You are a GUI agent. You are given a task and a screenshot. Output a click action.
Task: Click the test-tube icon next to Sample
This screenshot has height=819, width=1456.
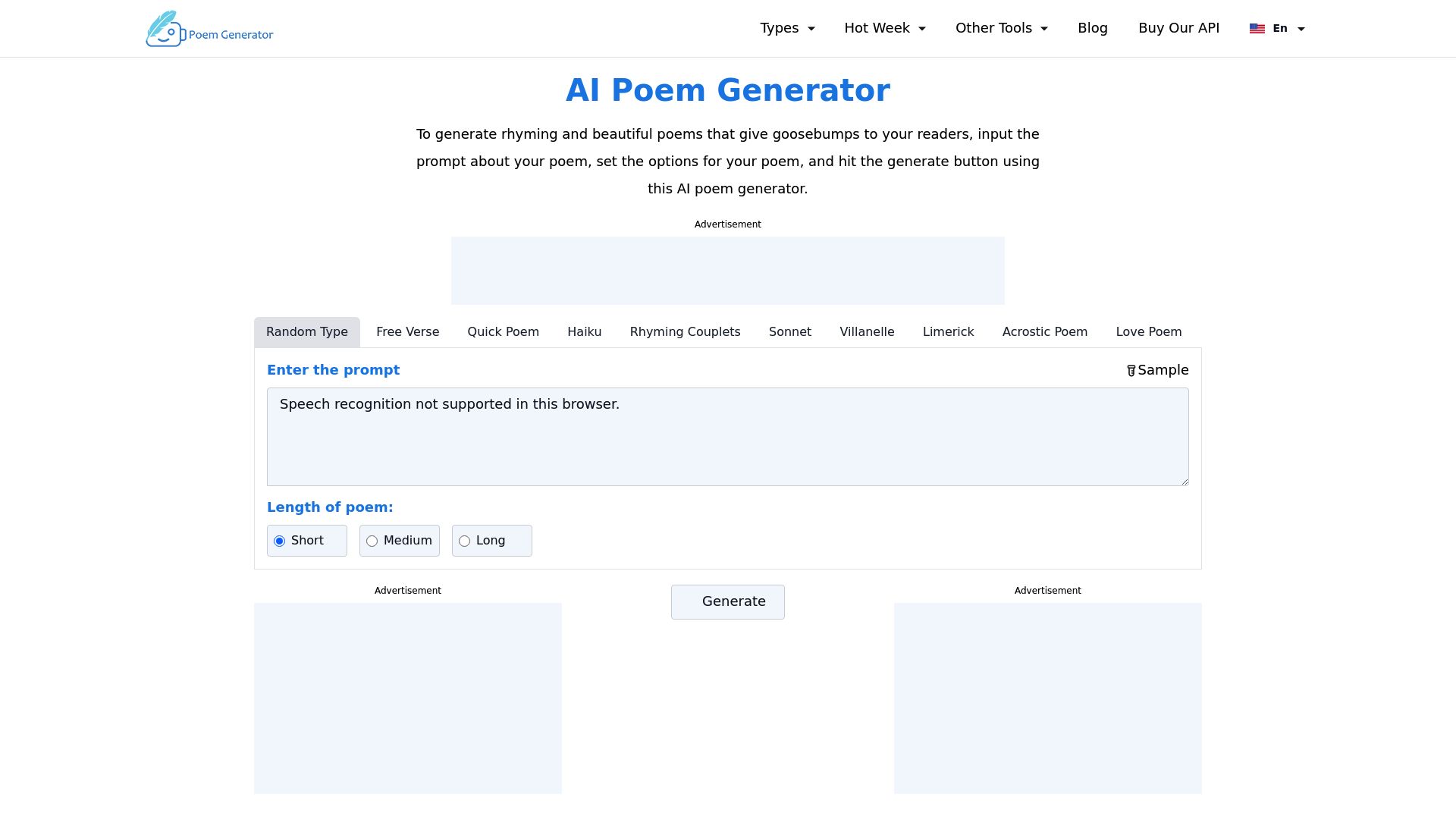(1131, 371)
